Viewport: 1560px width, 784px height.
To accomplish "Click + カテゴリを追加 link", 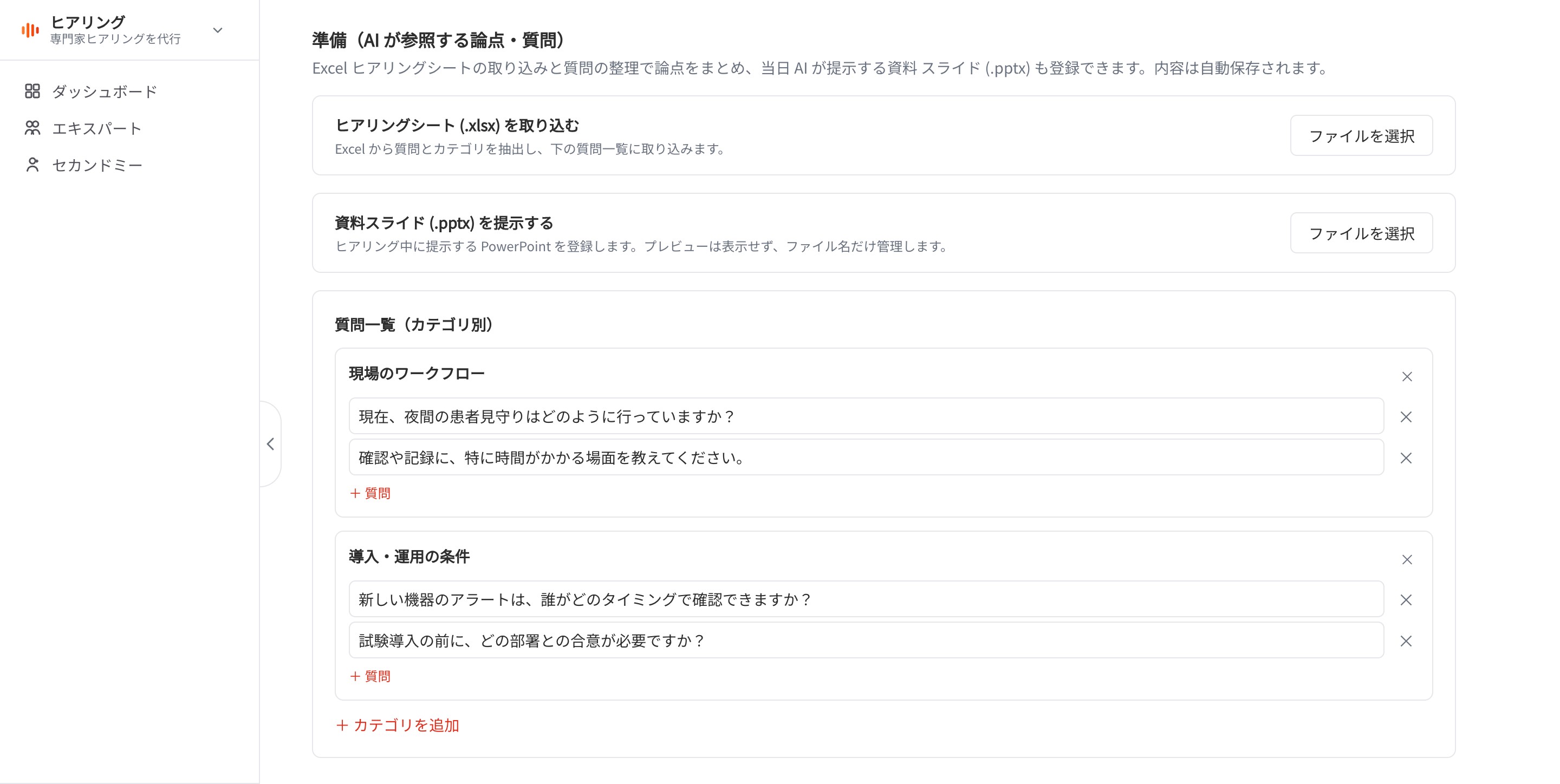I will 397,726.
